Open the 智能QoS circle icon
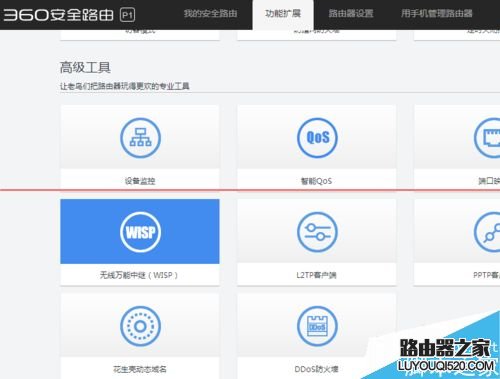 317,138
